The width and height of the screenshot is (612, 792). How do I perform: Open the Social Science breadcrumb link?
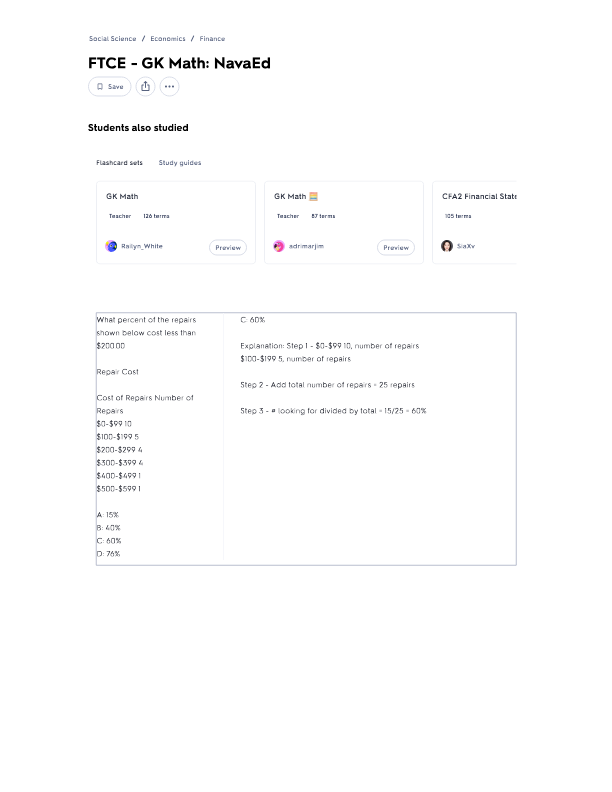113,38
